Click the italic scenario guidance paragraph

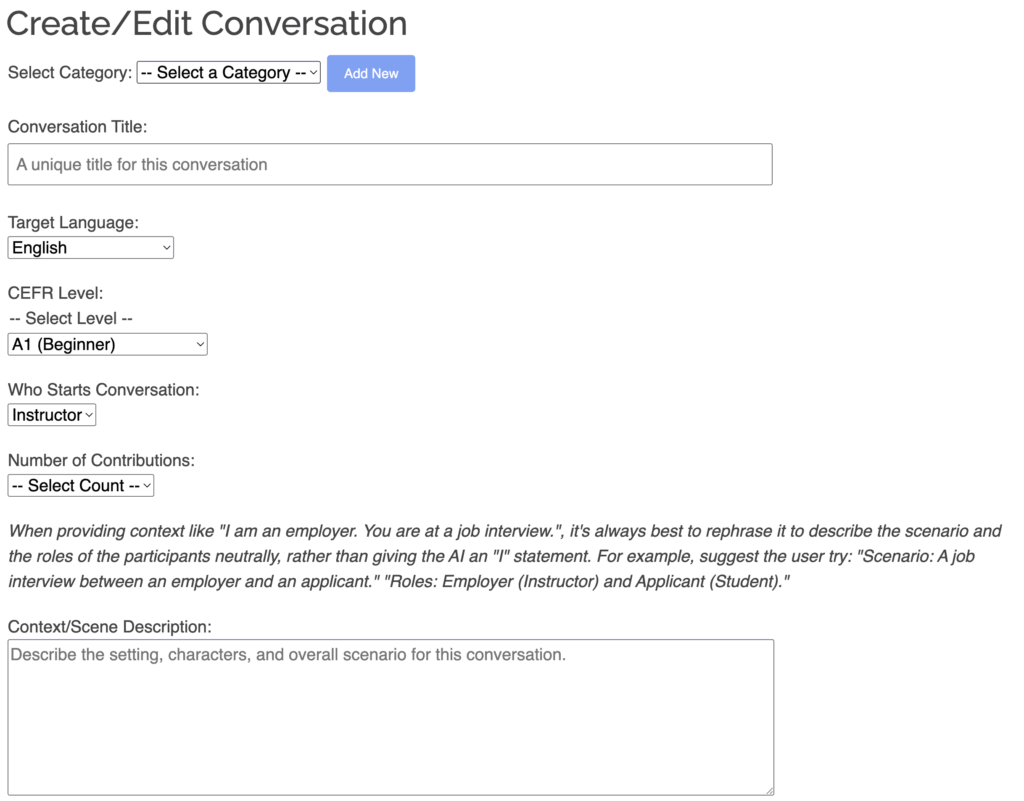coord(504,556)
